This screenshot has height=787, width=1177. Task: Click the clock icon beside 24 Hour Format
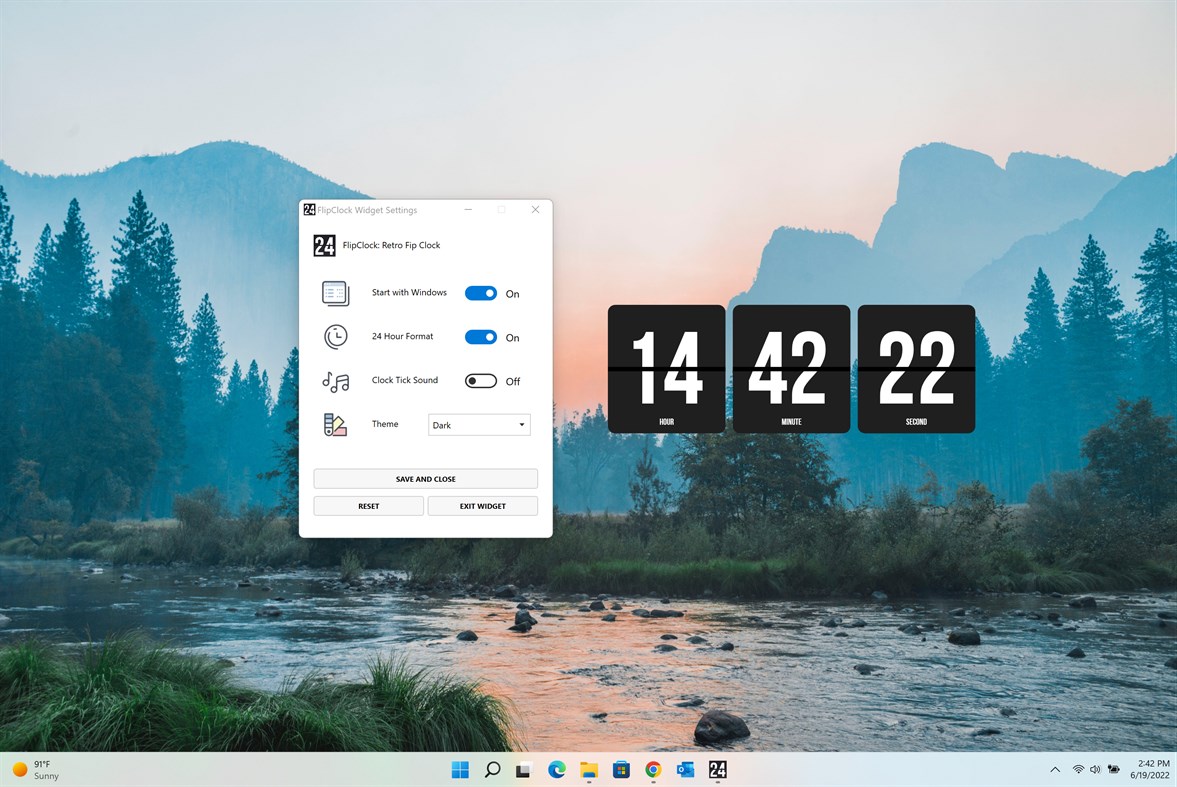(x=335, y=337)
